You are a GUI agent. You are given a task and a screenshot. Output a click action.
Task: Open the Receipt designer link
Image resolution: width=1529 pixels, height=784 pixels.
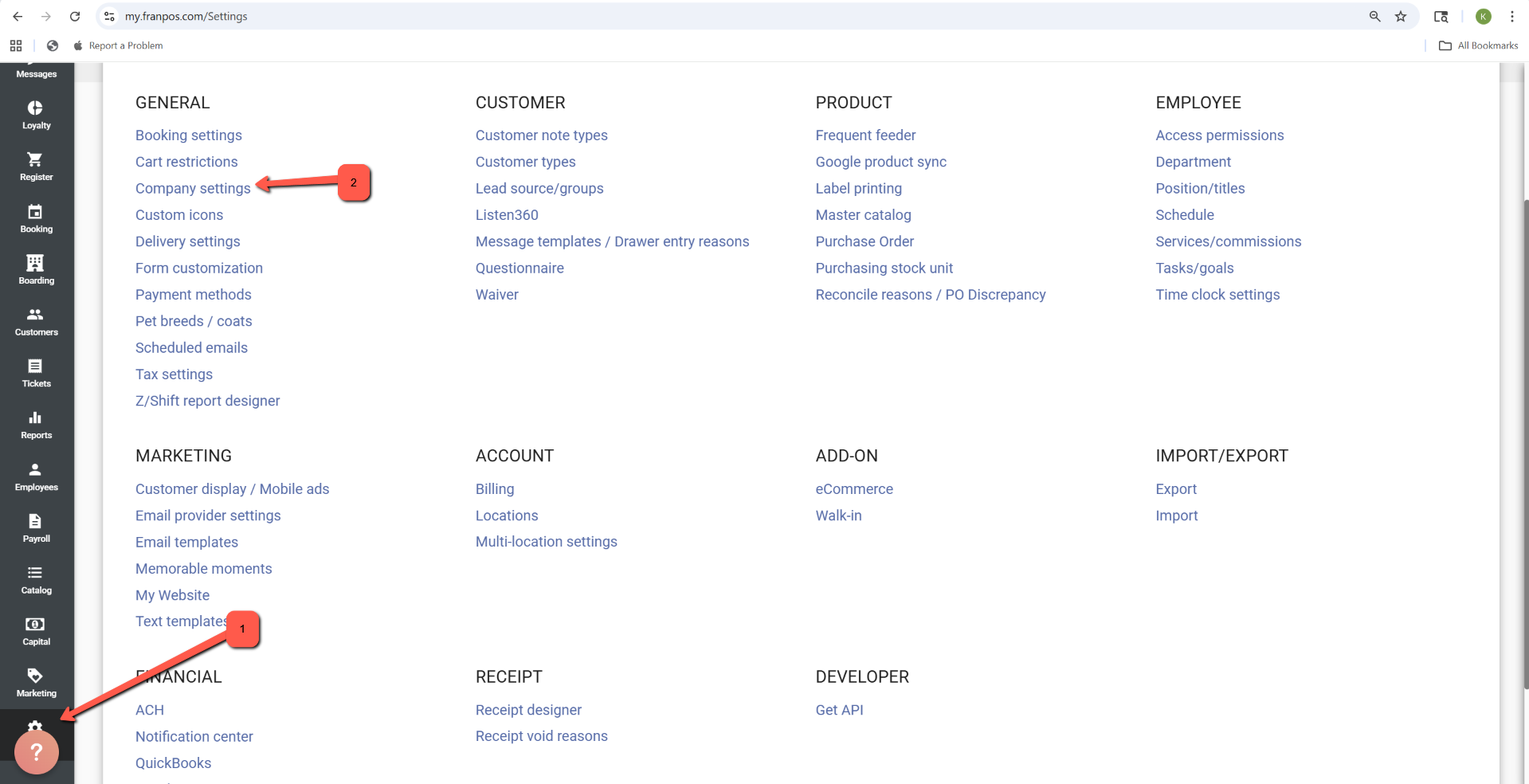(528, 710)
